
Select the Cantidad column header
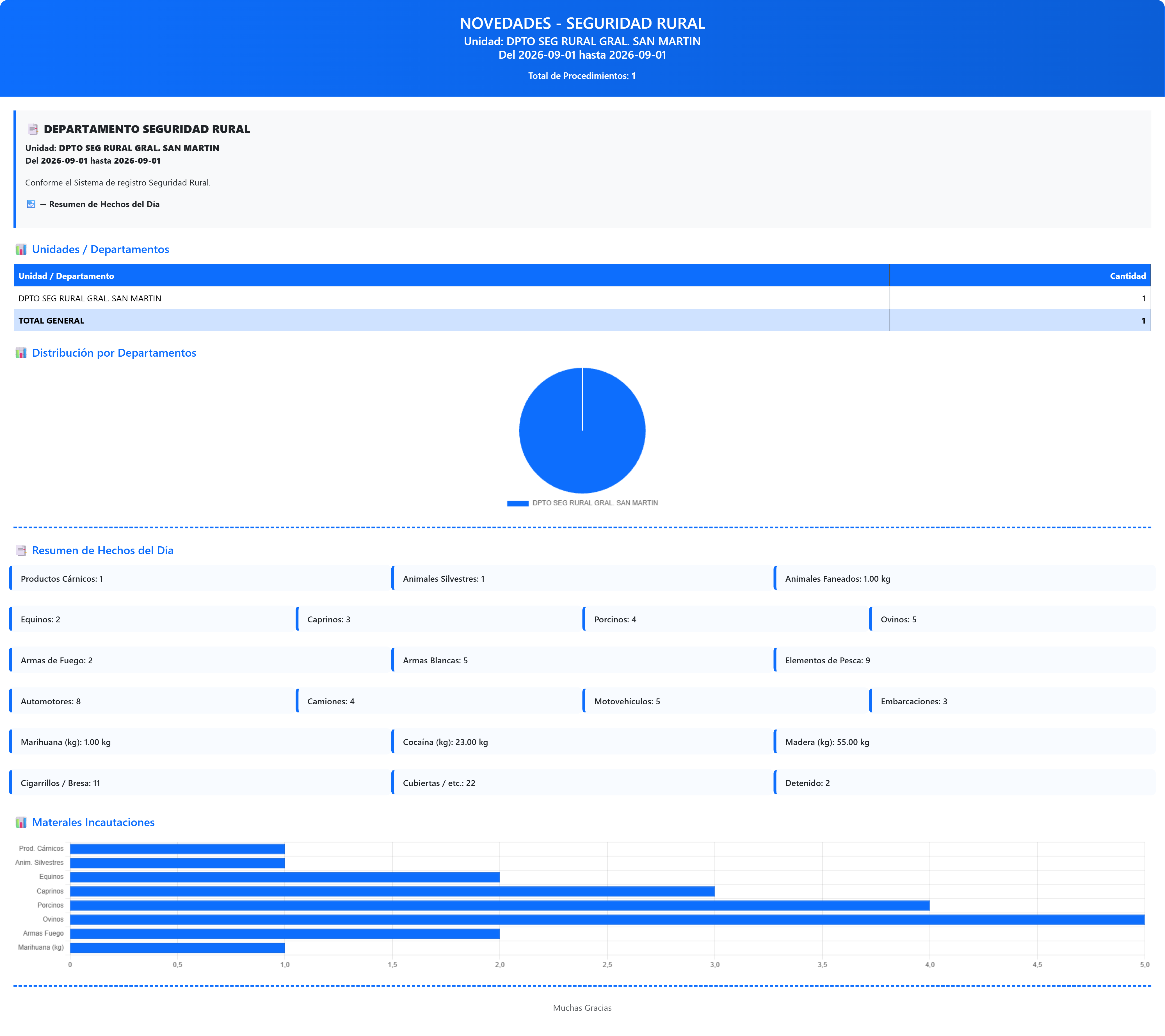tap(1020, 276)
